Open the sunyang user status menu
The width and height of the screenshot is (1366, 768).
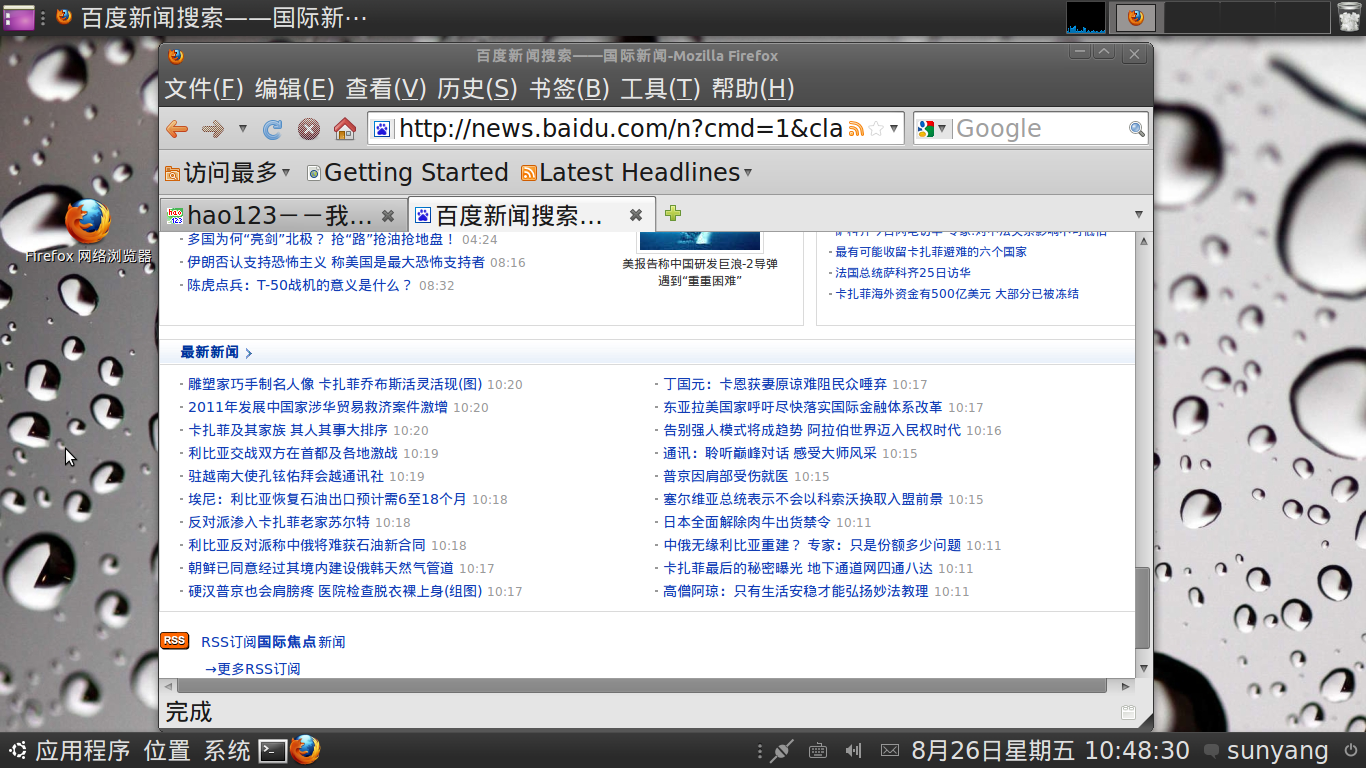point(1267,750)
